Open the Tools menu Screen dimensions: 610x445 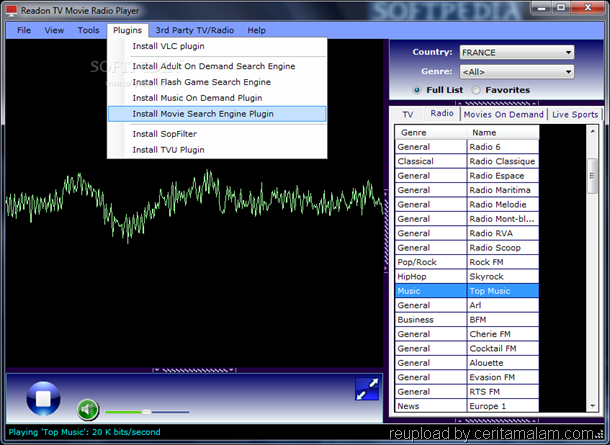(88, 30)
